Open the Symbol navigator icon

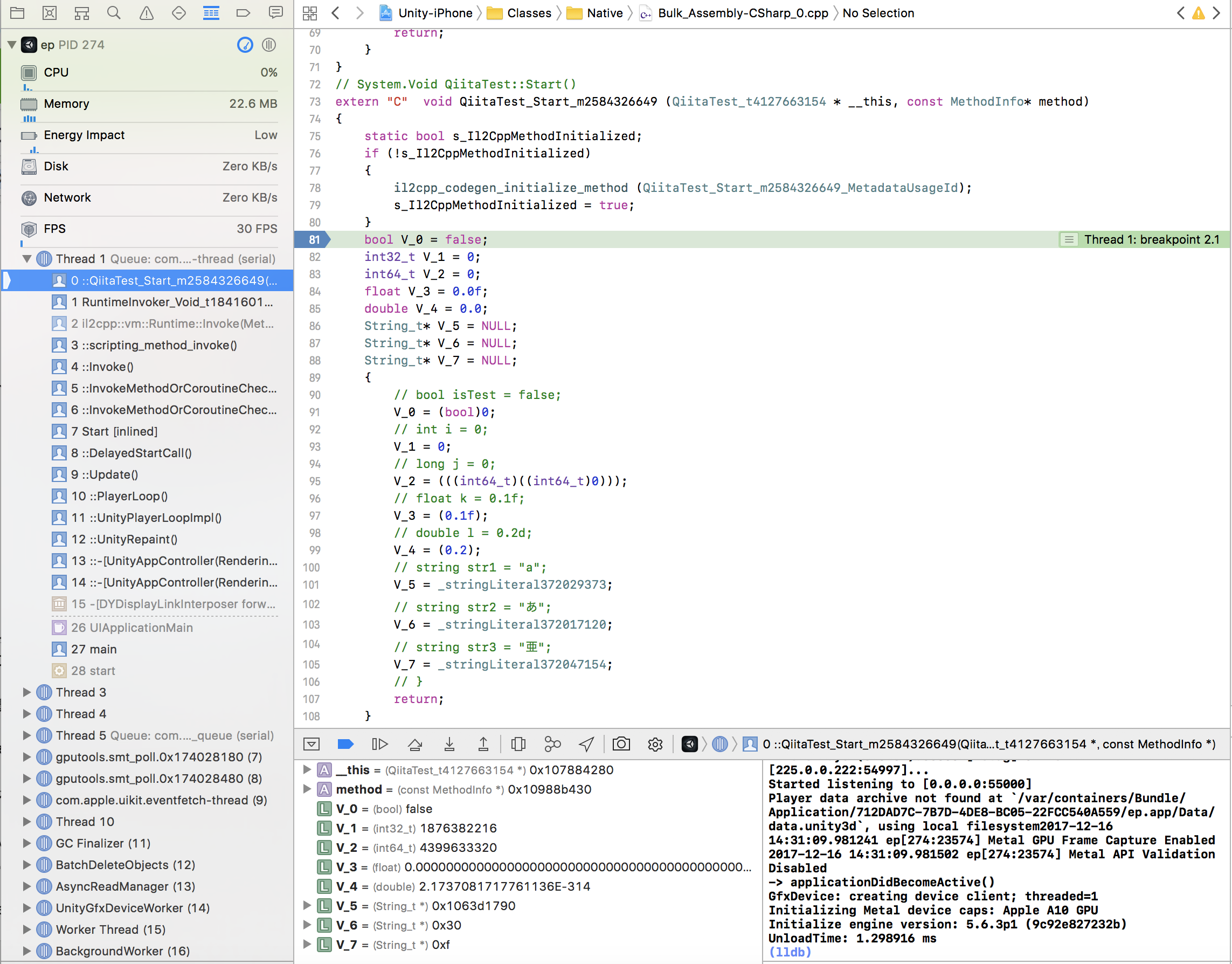click(82, 13)
